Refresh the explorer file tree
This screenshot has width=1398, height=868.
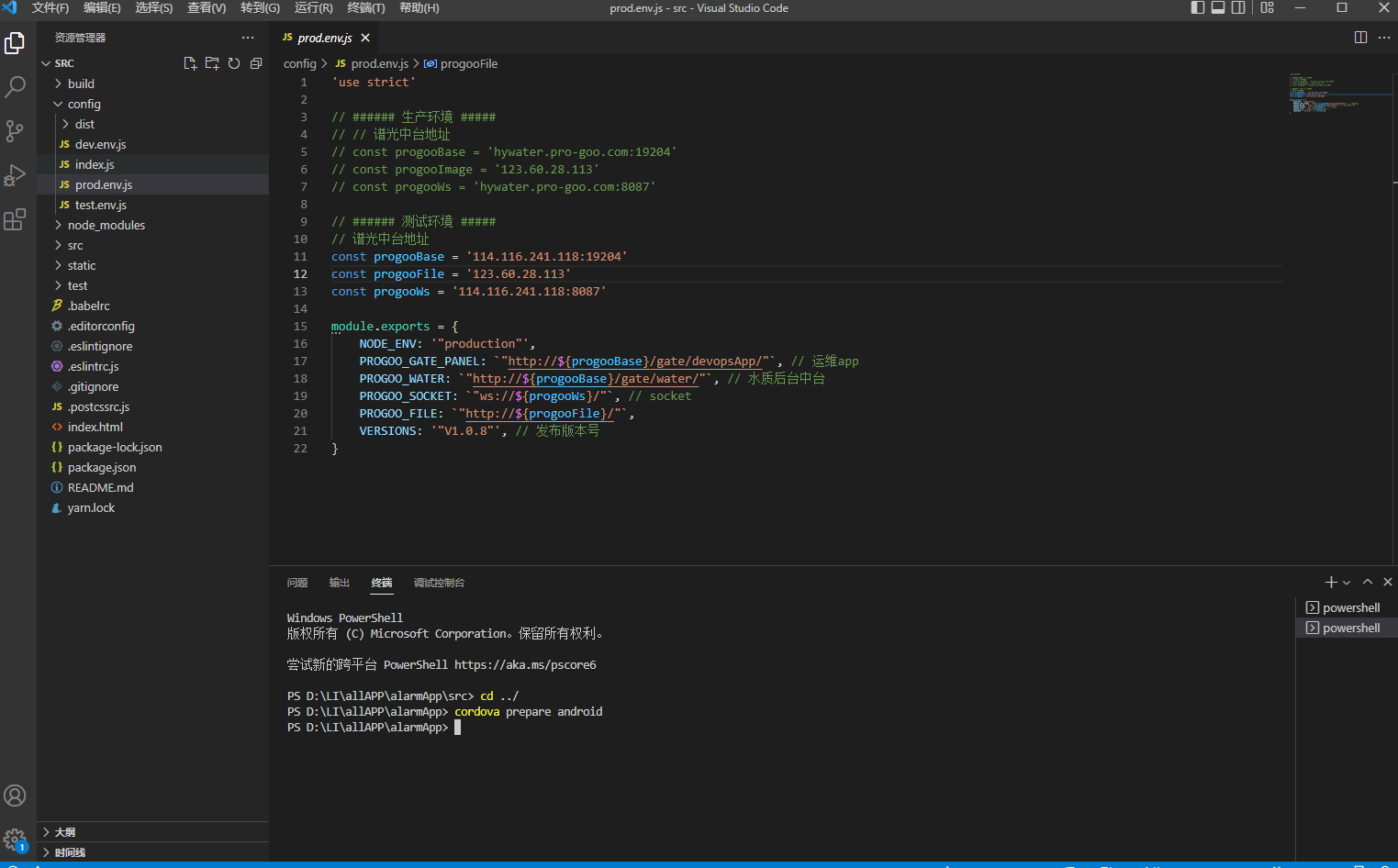234,63
